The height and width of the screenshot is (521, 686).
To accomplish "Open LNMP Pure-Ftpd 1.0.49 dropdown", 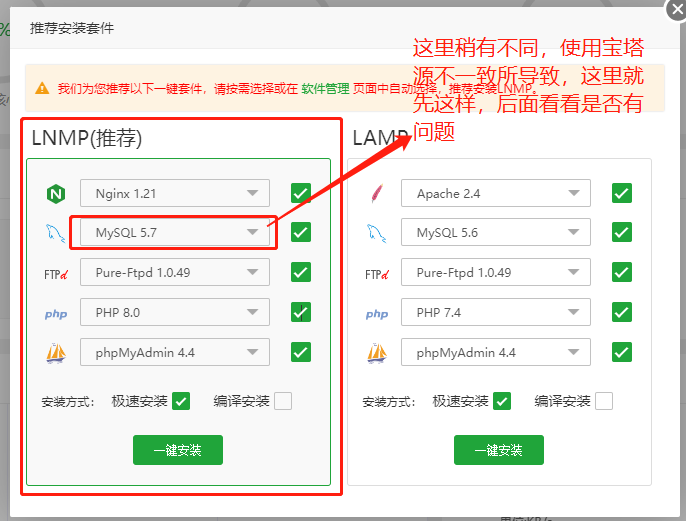I will coord(175,272).
